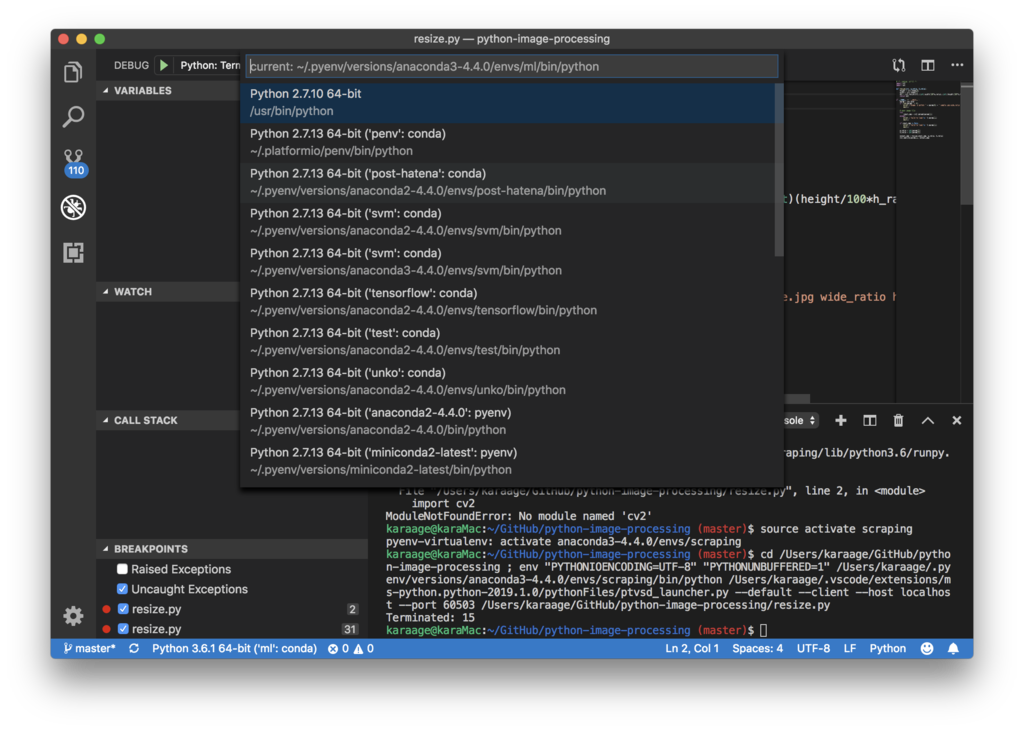Screen dimensions: 1024x731
Task: Click the editor minimap preview
Action: tap(928, 110)
